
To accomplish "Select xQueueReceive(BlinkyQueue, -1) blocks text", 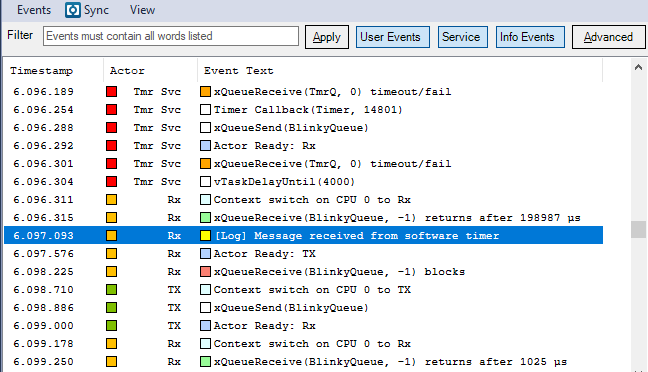I will [x=339, y=272].
